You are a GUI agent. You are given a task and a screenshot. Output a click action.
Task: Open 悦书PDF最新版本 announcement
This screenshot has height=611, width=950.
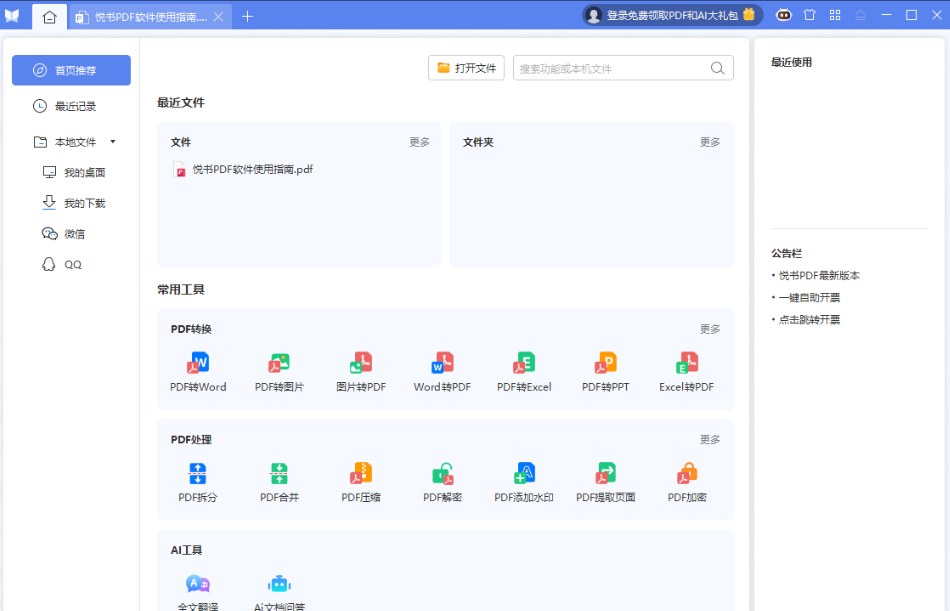(819, 276)
